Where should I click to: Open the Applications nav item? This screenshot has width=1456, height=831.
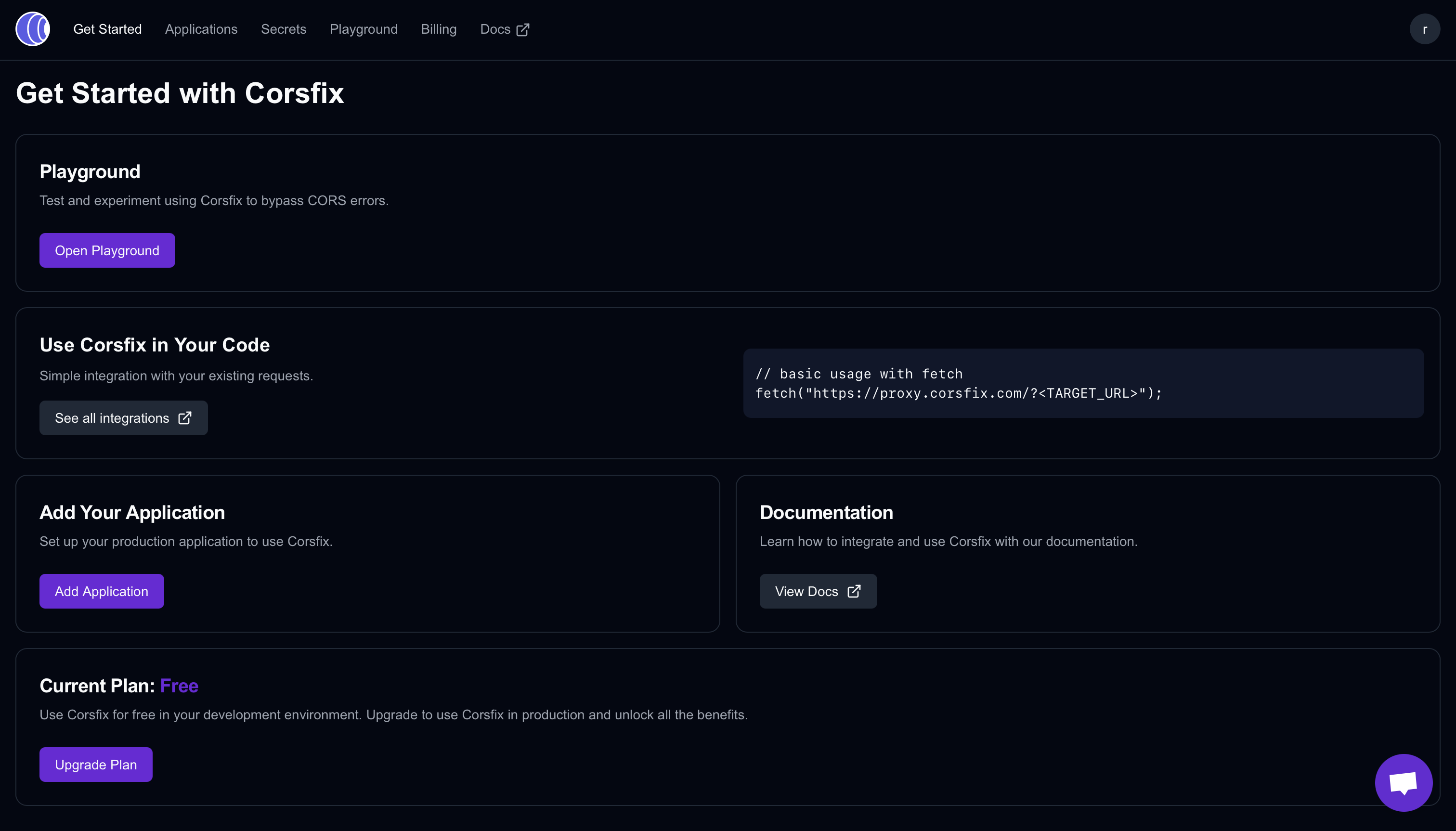tap(201, 29)
